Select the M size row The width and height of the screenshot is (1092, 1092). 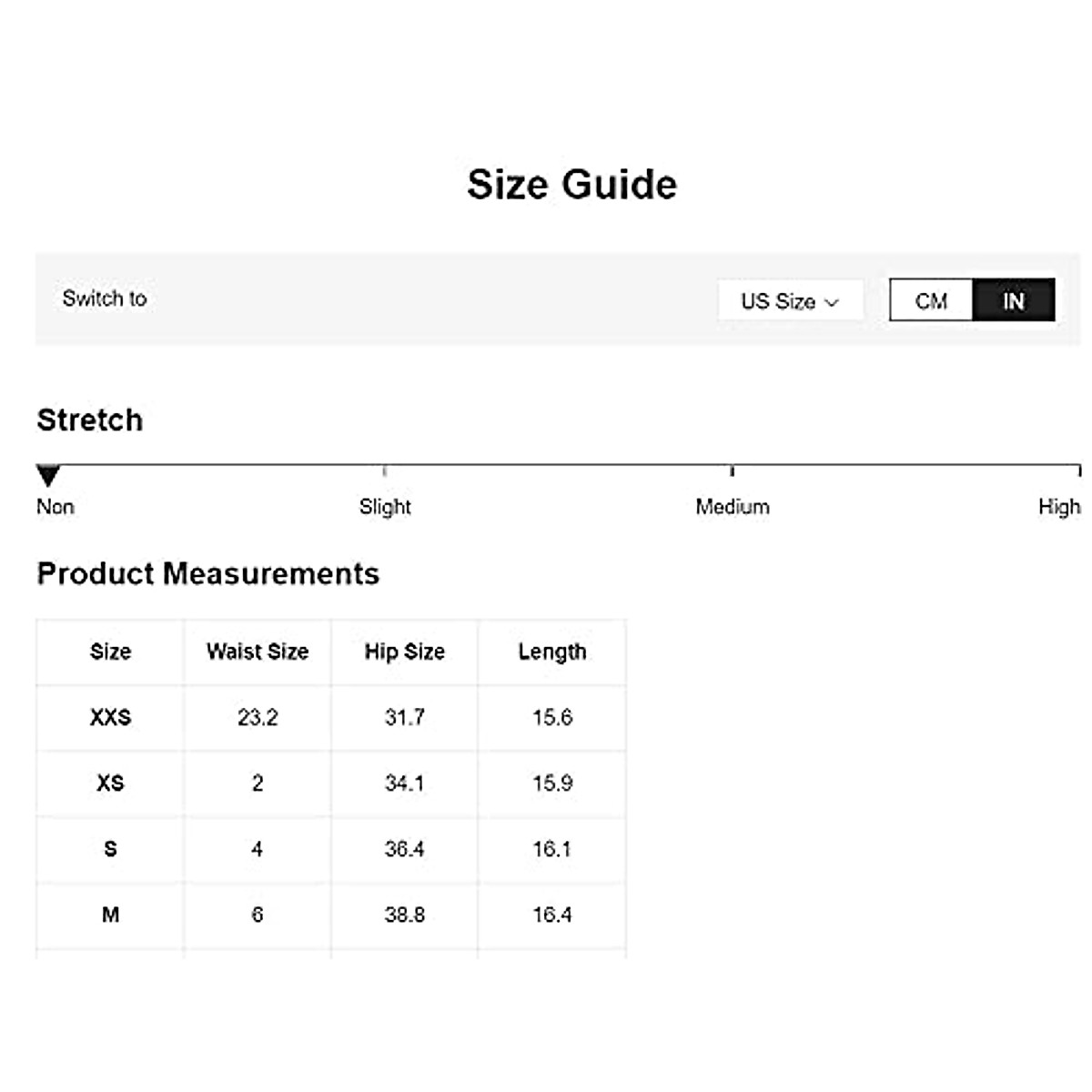[x=110, y=915]
